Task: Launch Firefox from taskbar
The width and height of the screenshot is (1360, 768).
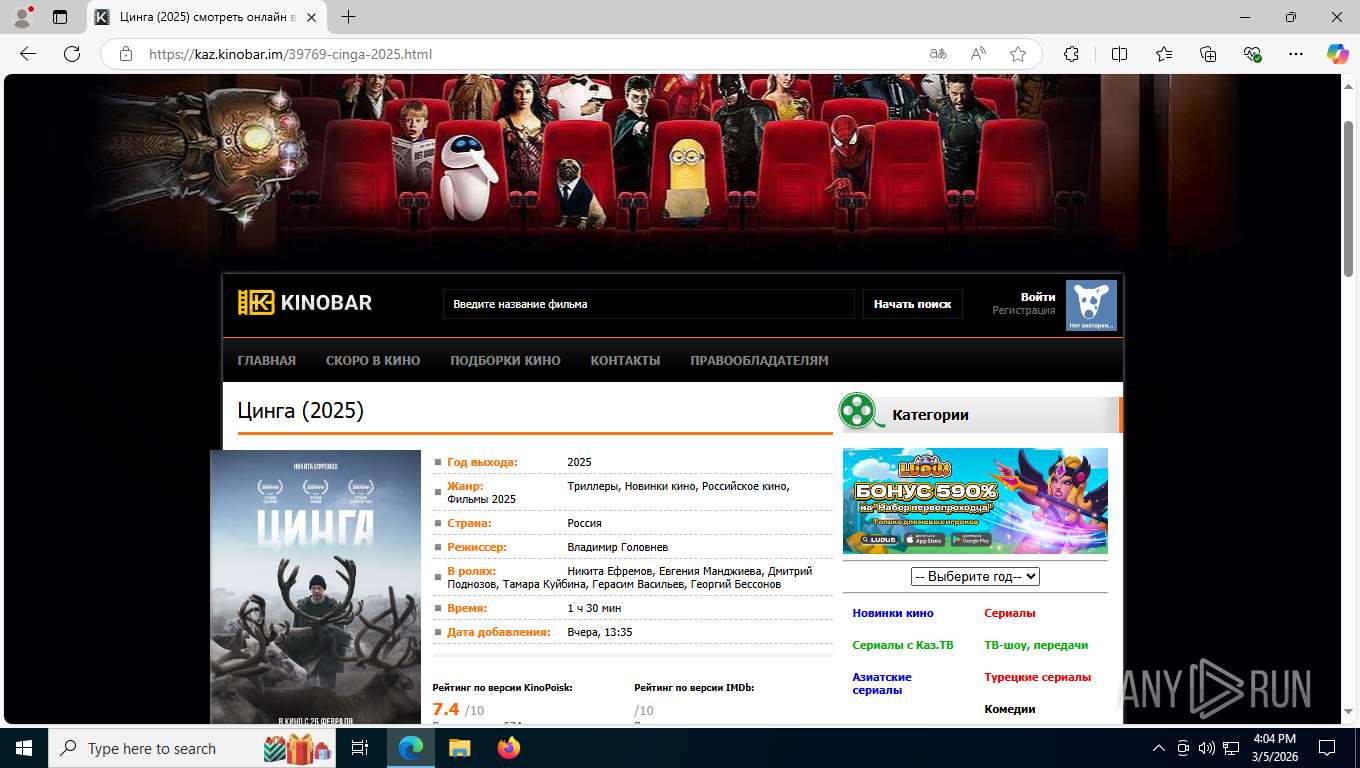Action: coord(509,748)
